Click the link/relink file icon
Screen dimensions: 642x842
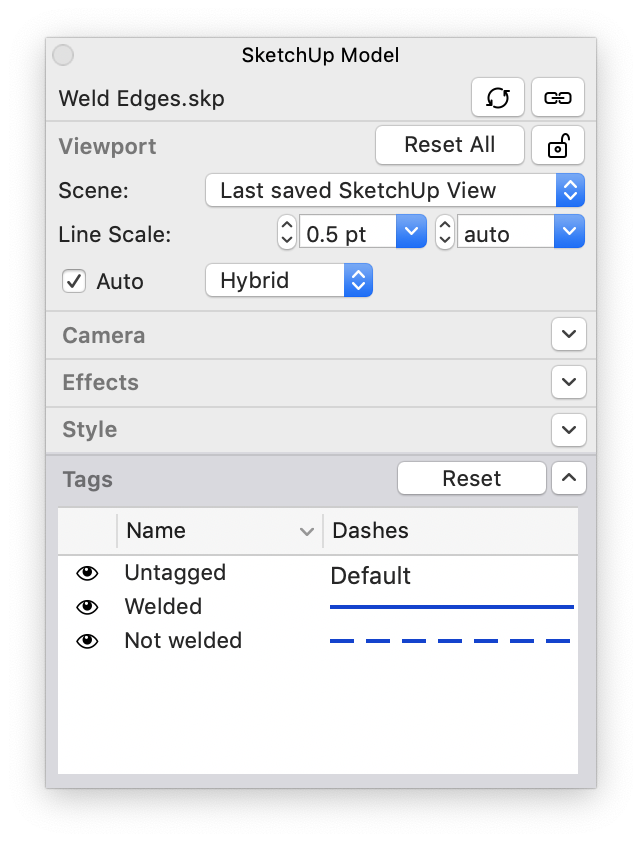tap(557, 98)
